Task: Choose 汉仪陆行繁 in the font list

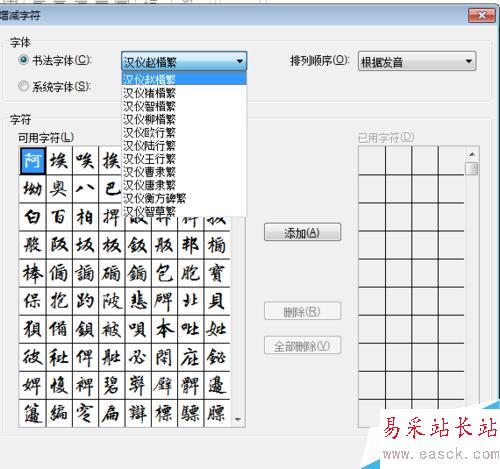Action: 184,145
